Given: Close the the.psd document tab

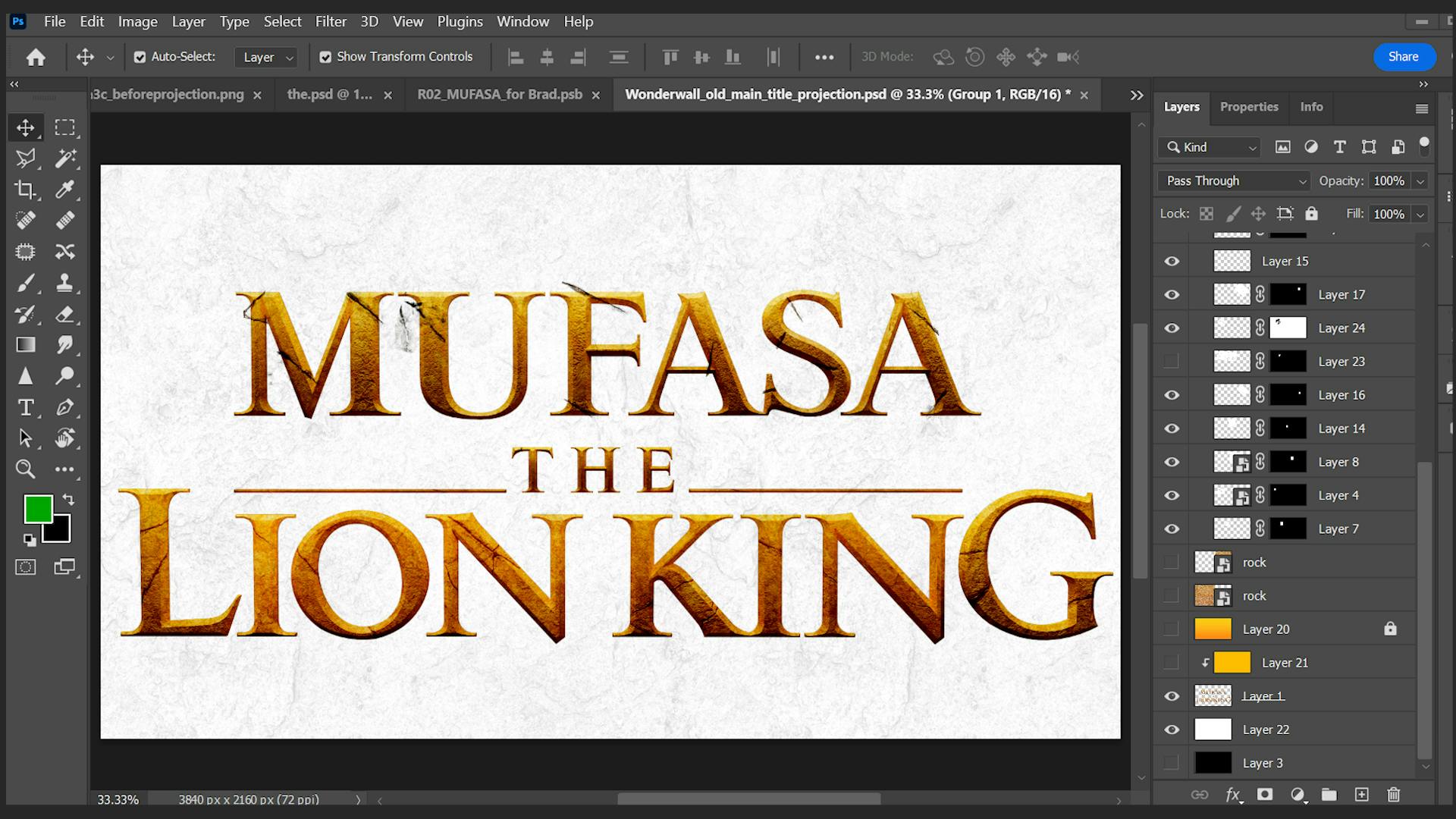Looking at the screenshot, I should point(388,96).
